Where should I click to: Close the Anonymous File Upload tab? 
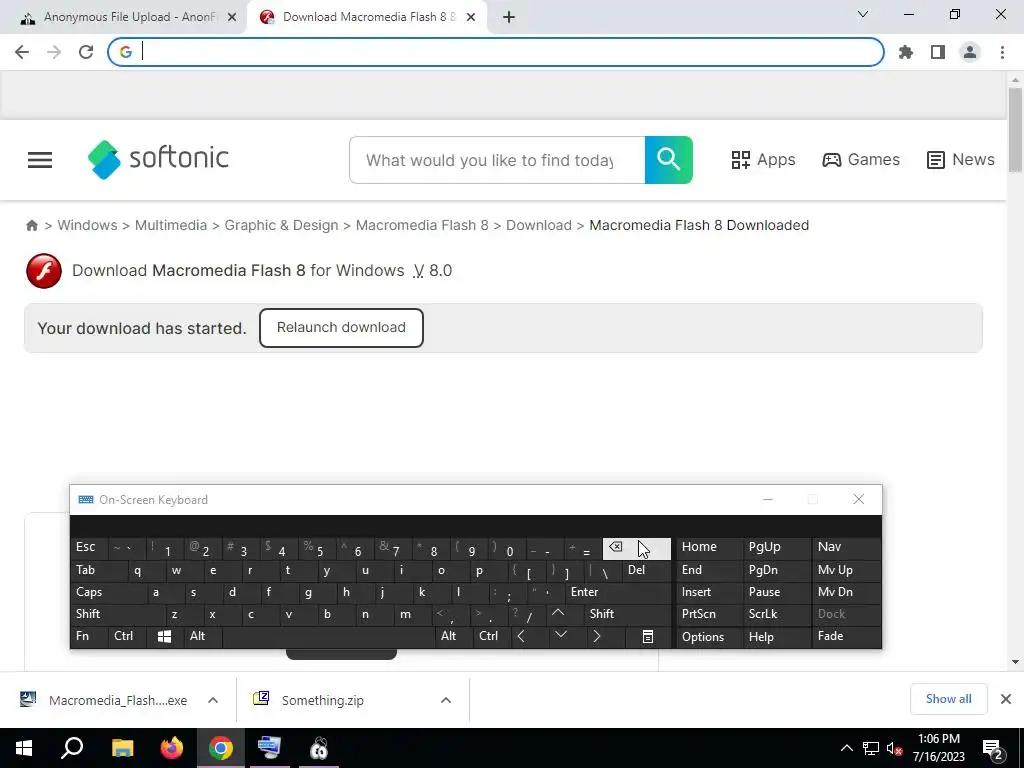(232, 18)
